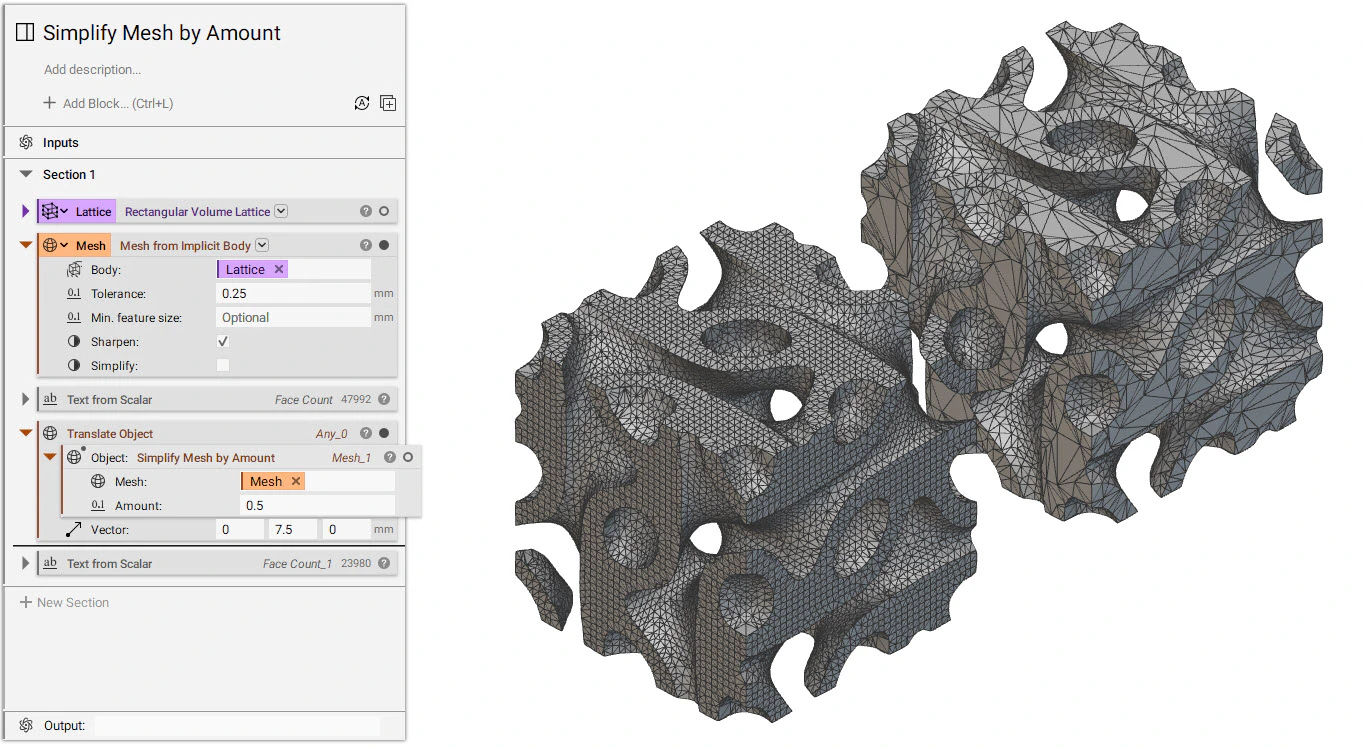Enable the Simplify checkbox

[x=222, y=365]
